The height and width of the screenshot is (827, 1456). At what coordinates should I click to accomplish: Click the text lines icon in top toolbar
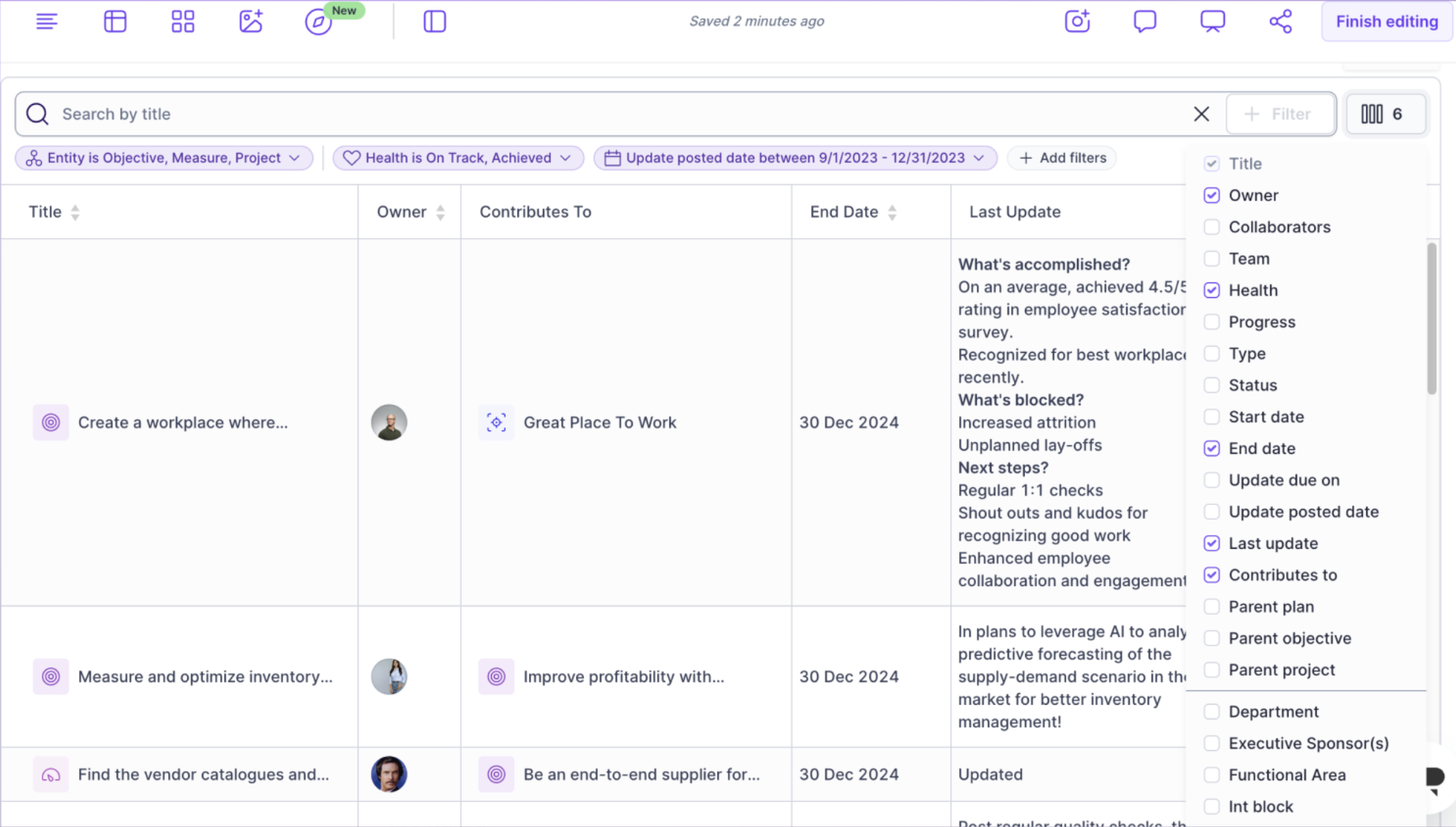[47, 21]
